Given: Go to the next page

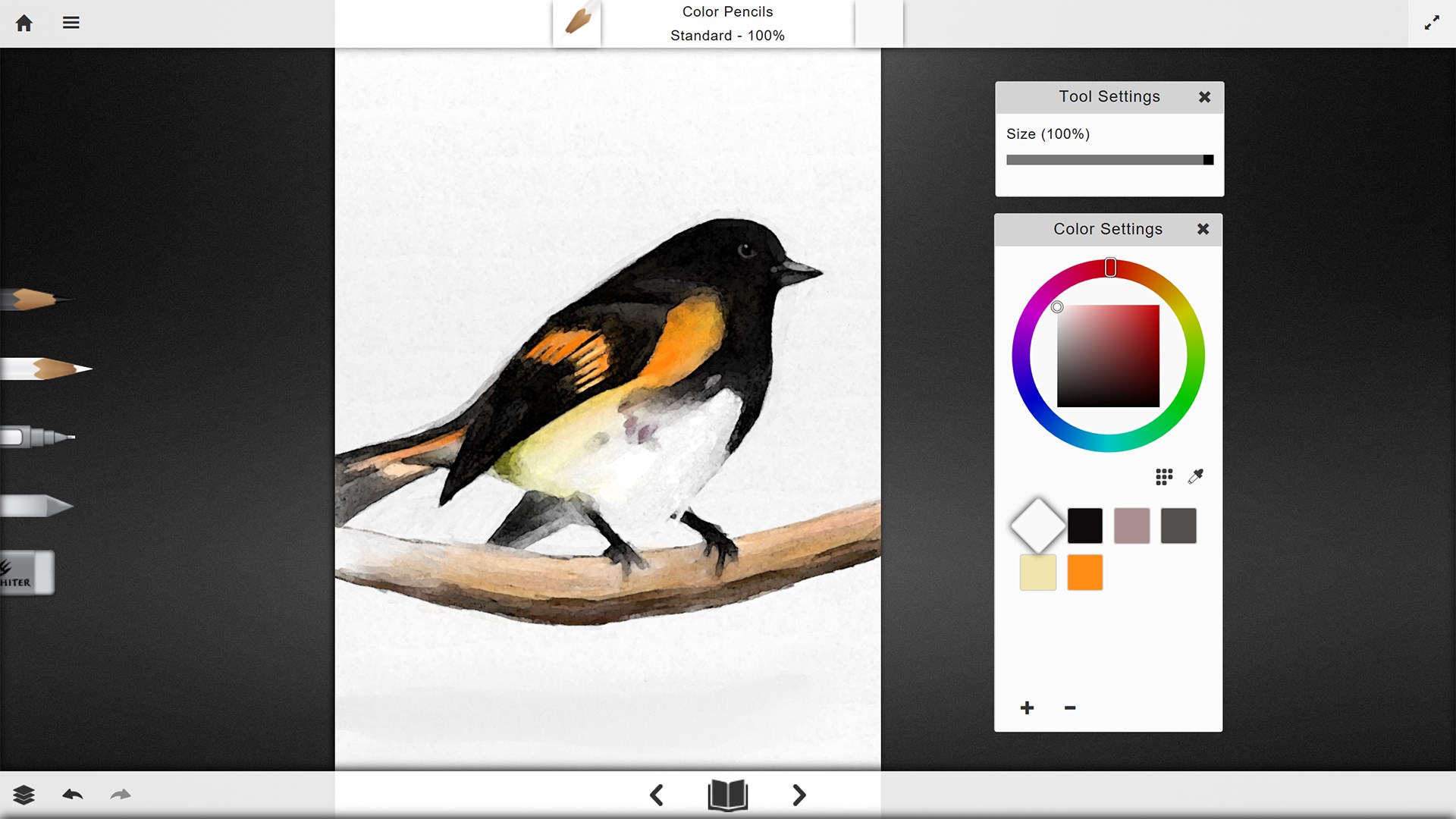Looking at the screenshot, I should click(x=798, y=795).
